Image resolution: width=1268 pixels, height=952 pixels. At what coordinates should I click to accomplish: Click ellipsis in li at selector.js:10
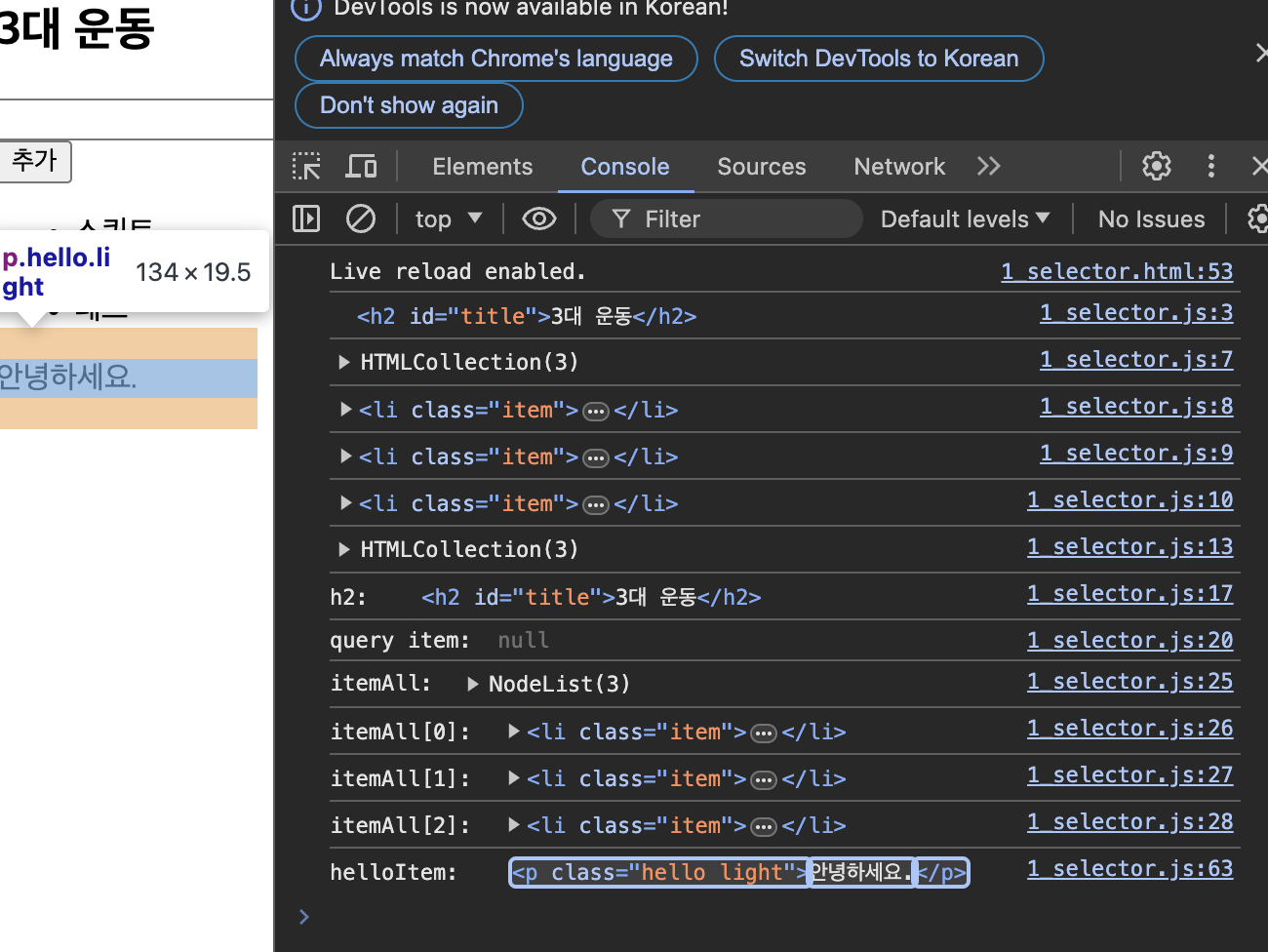pos(596,505)
